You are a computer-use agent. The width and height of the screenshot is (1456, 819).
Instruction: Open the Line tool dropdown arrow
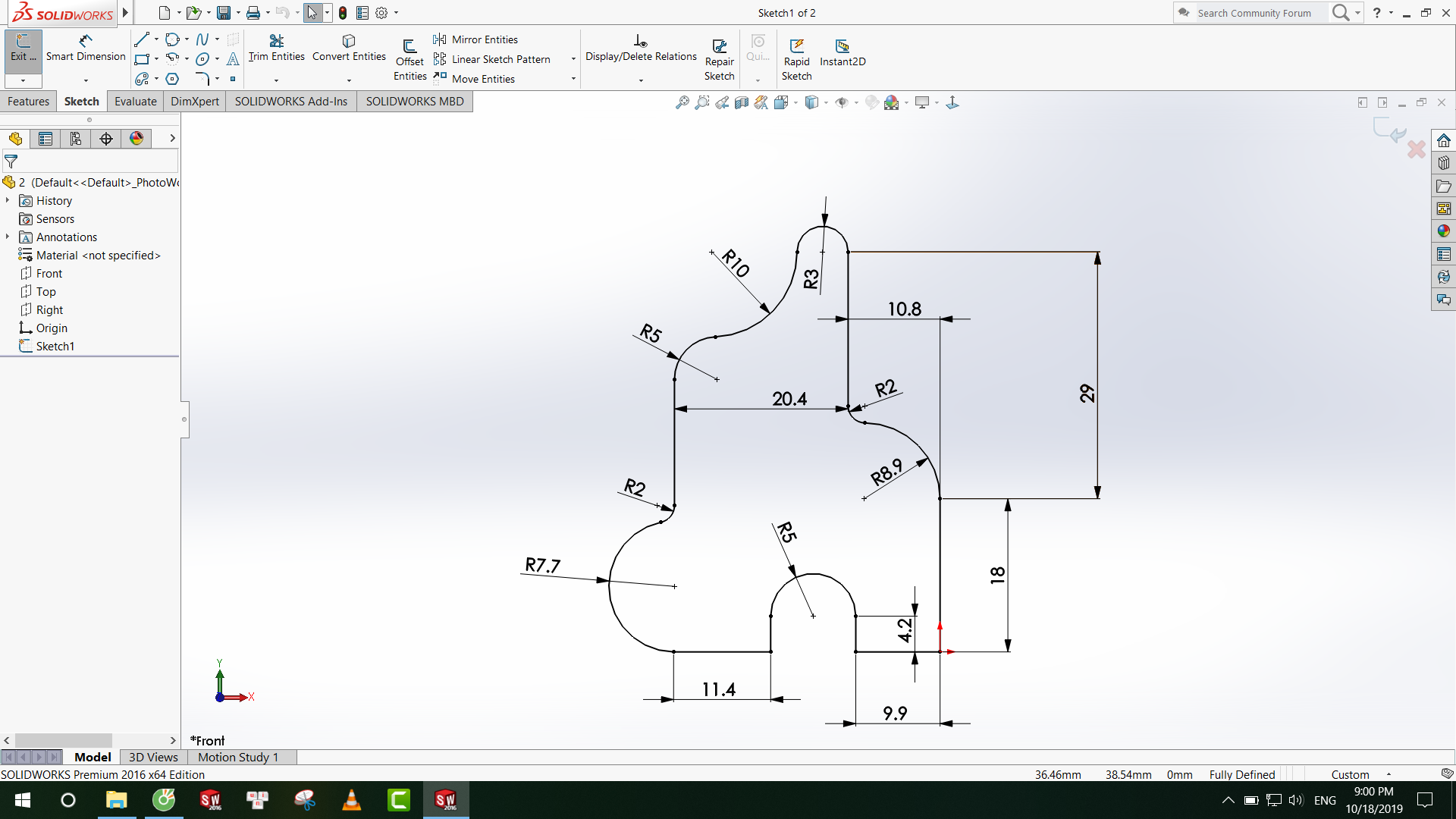(x=156, y=39)
